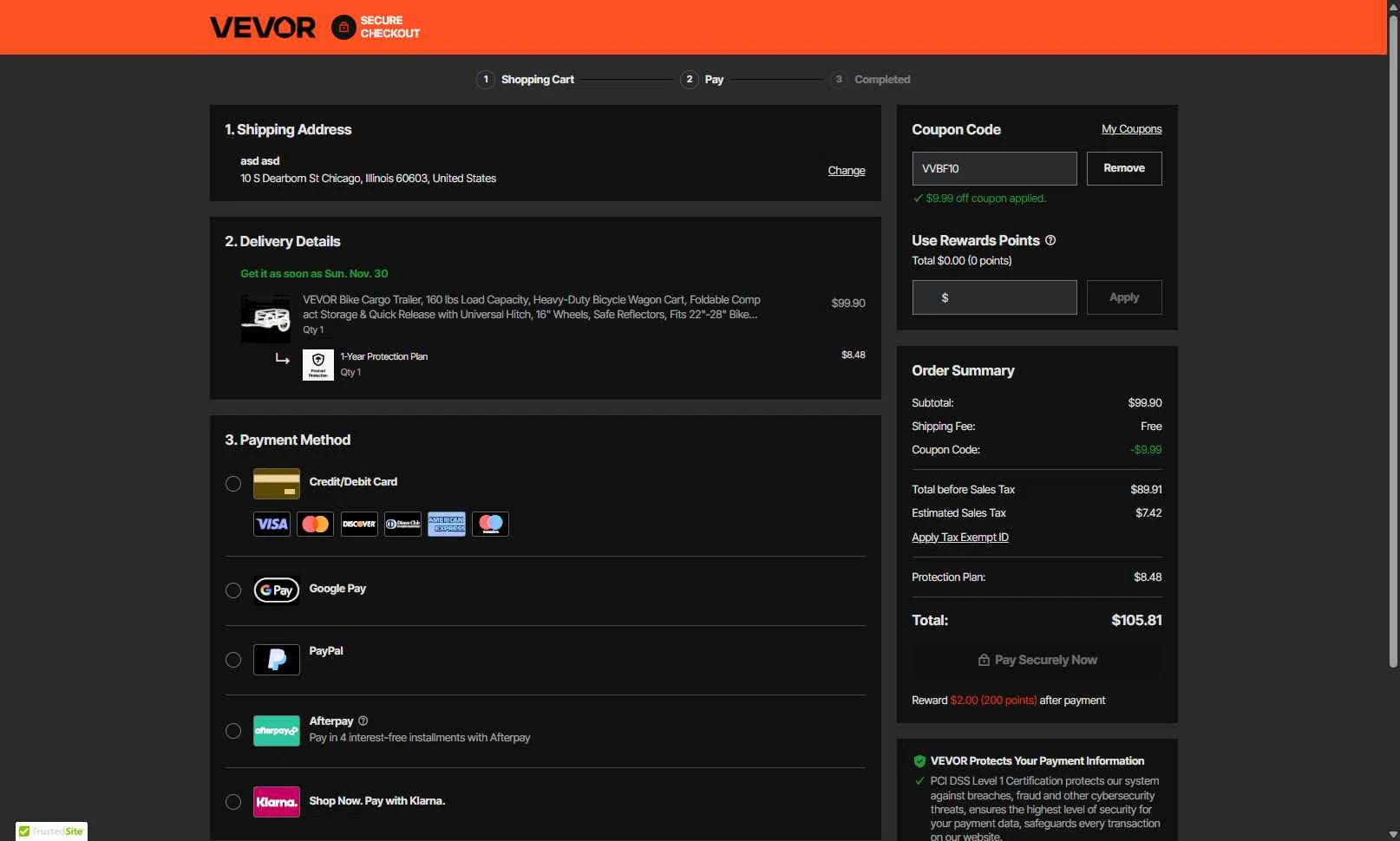Click the secure checkout lock icon
The height and width of the screenshot is (841, 1400).
click(343, 28)
